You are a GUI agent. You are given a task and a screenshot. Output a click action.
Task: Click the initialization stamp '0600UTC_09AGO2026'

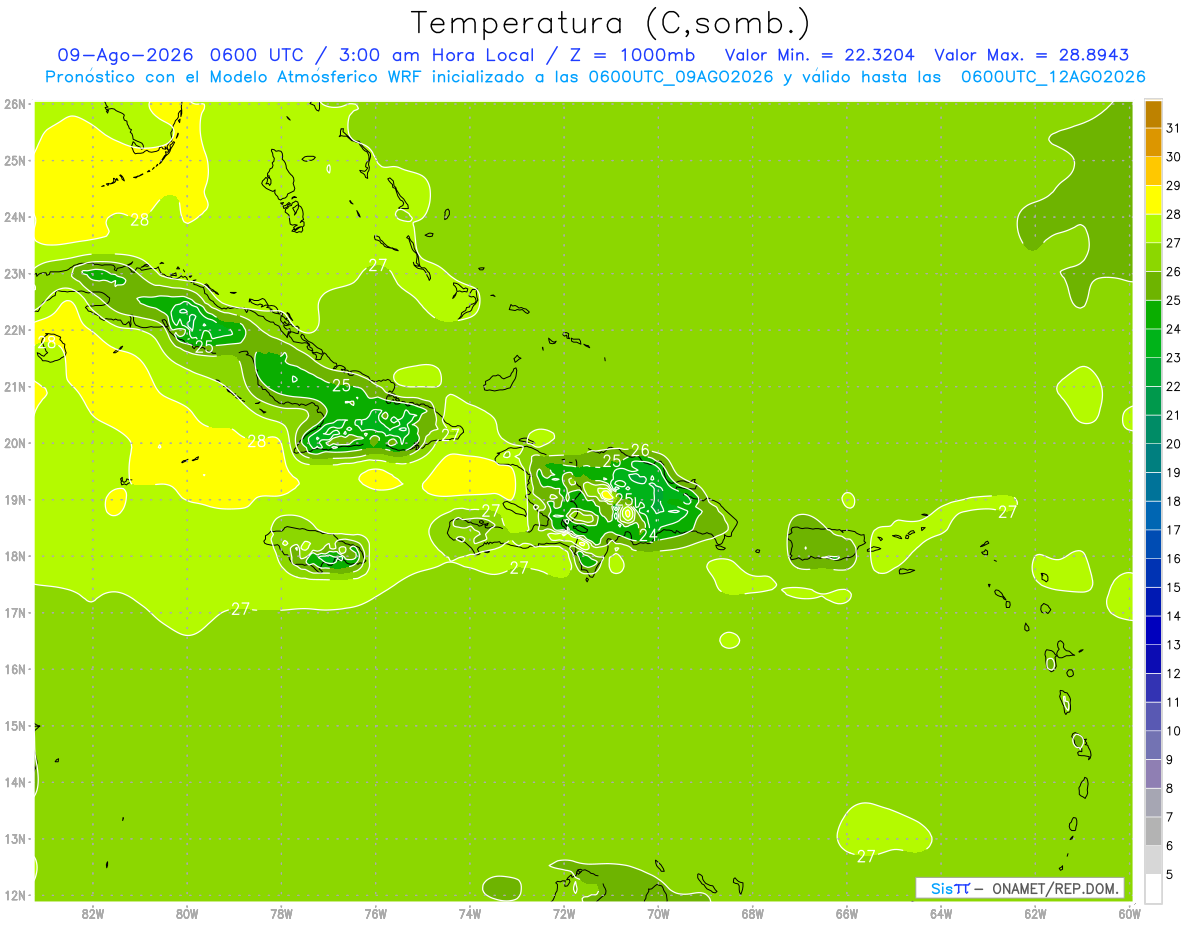pos(681,77)
